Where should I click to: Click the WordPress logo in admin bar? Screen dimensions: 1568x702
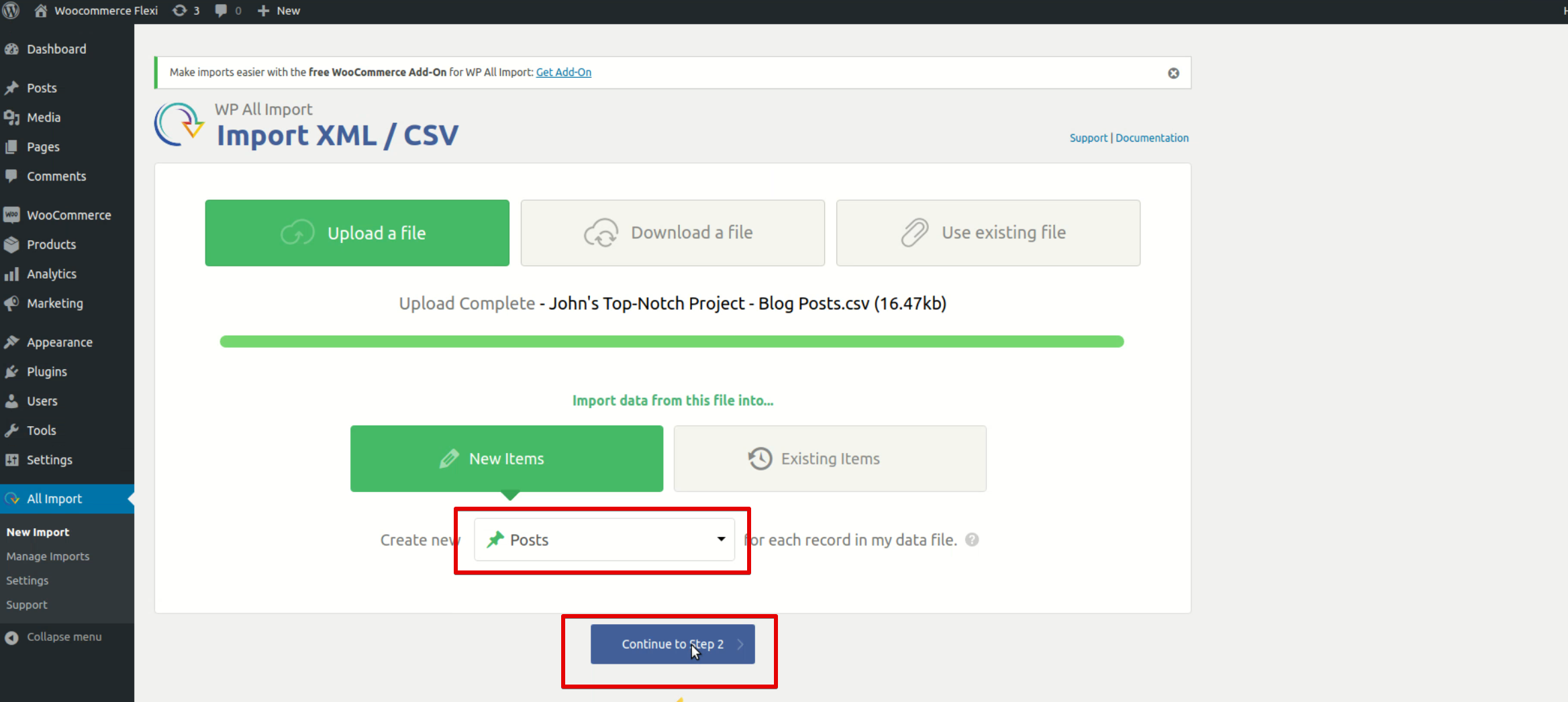click(11, 11)
